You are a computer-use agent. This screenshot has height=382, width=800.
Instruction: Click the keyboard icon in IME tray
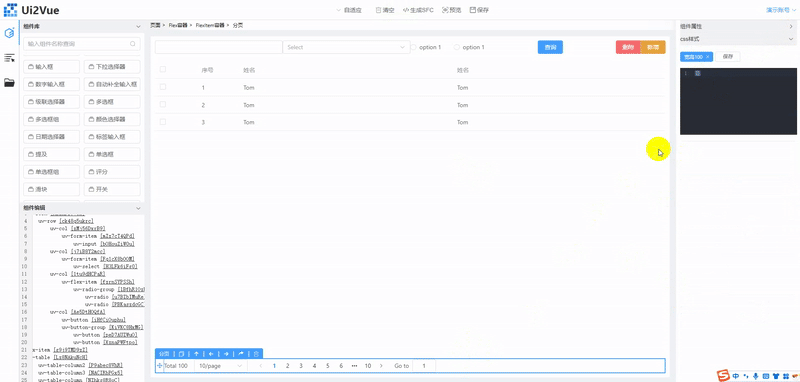click(x=766, y=376)
